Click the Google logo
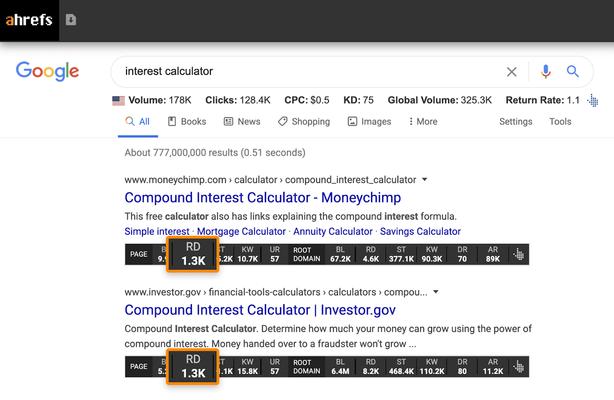 47,71
